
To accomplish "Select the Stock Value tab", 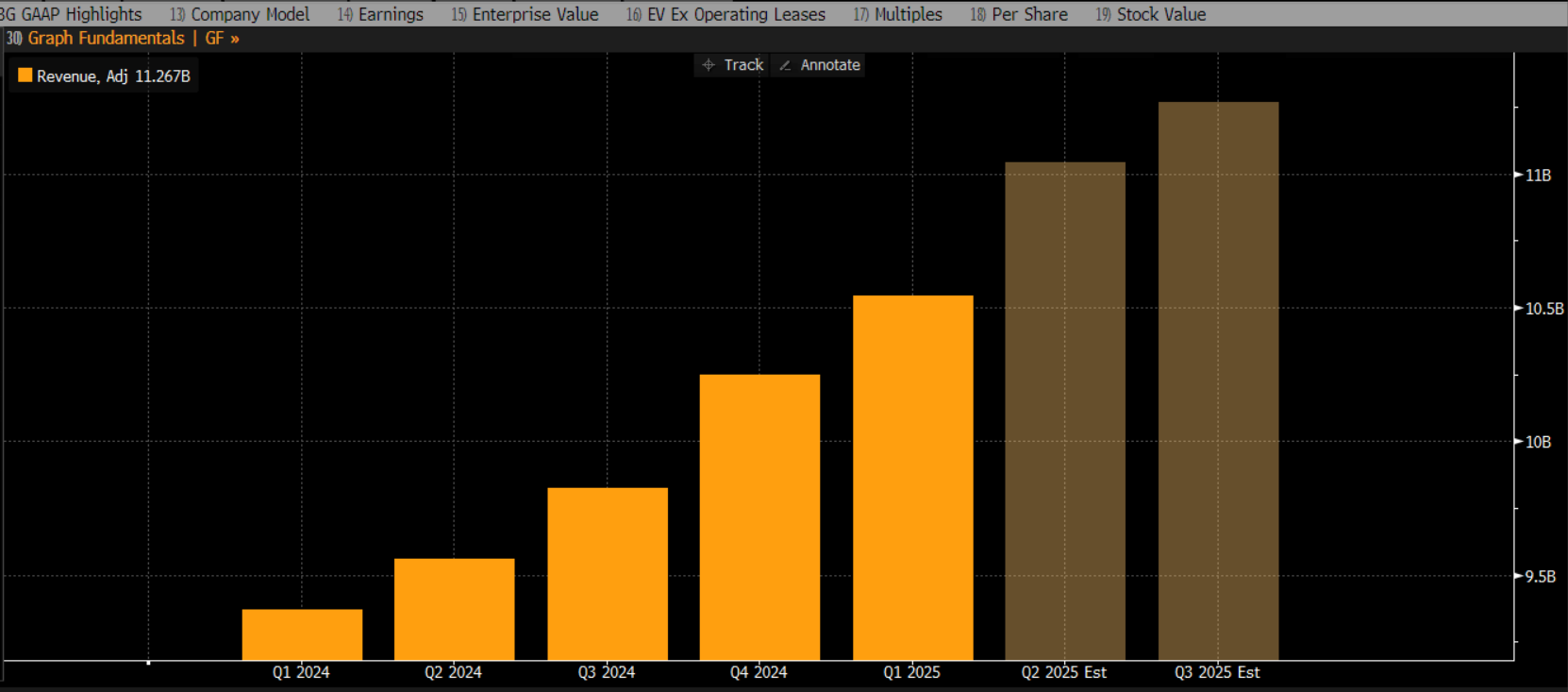I will (1150, 14).
